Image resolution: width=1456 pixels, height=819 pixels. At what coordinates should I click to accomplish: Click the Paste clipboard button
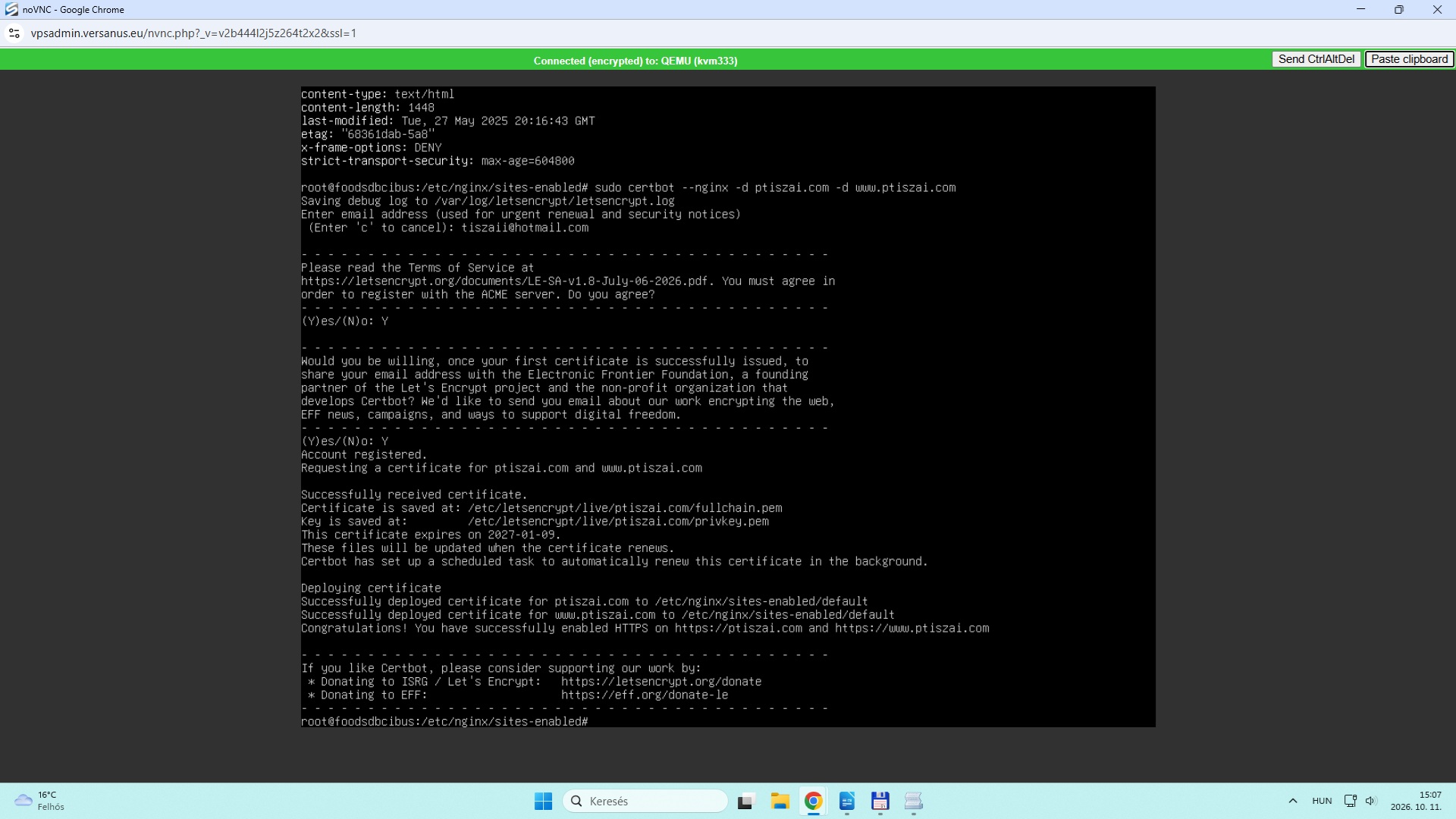(x=1409, y=59)
